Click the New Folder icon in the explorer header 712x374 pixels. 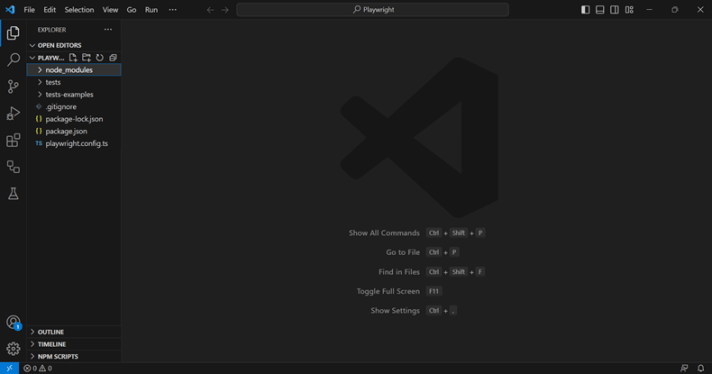click(x=86, y=58)
